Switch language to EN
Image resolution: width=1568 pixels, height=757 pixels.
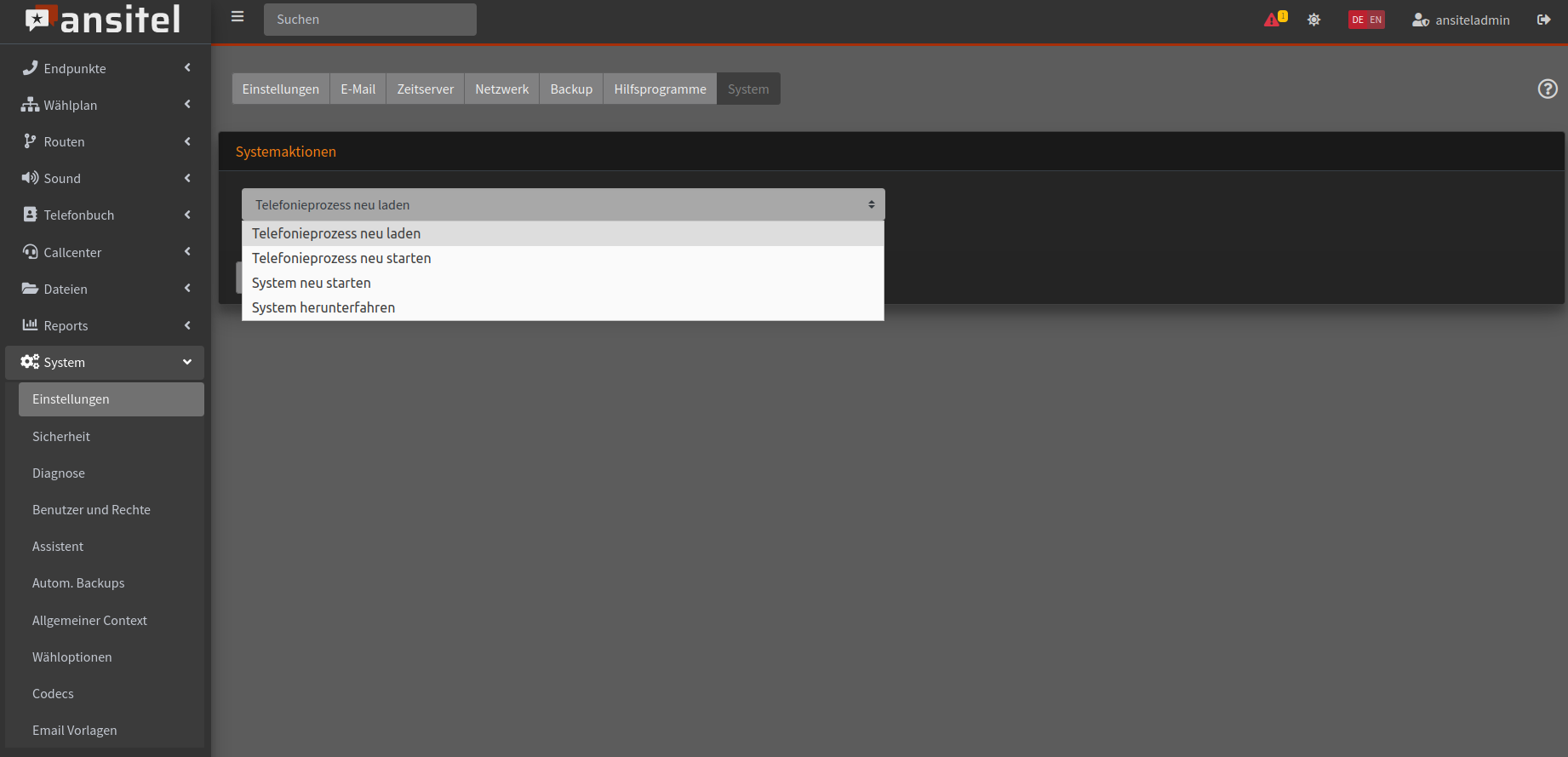(1376, 20)
